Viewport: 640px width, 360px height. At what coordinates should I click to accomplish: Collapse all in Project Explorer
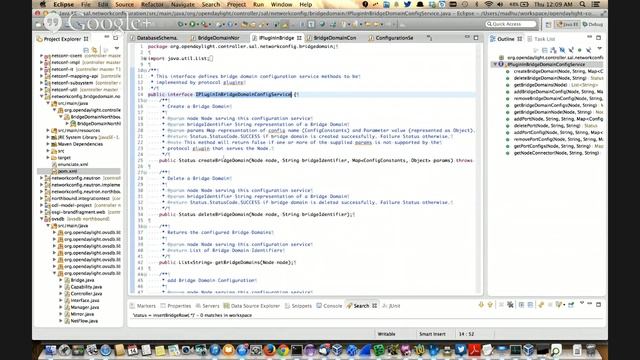tap(86, 50)
